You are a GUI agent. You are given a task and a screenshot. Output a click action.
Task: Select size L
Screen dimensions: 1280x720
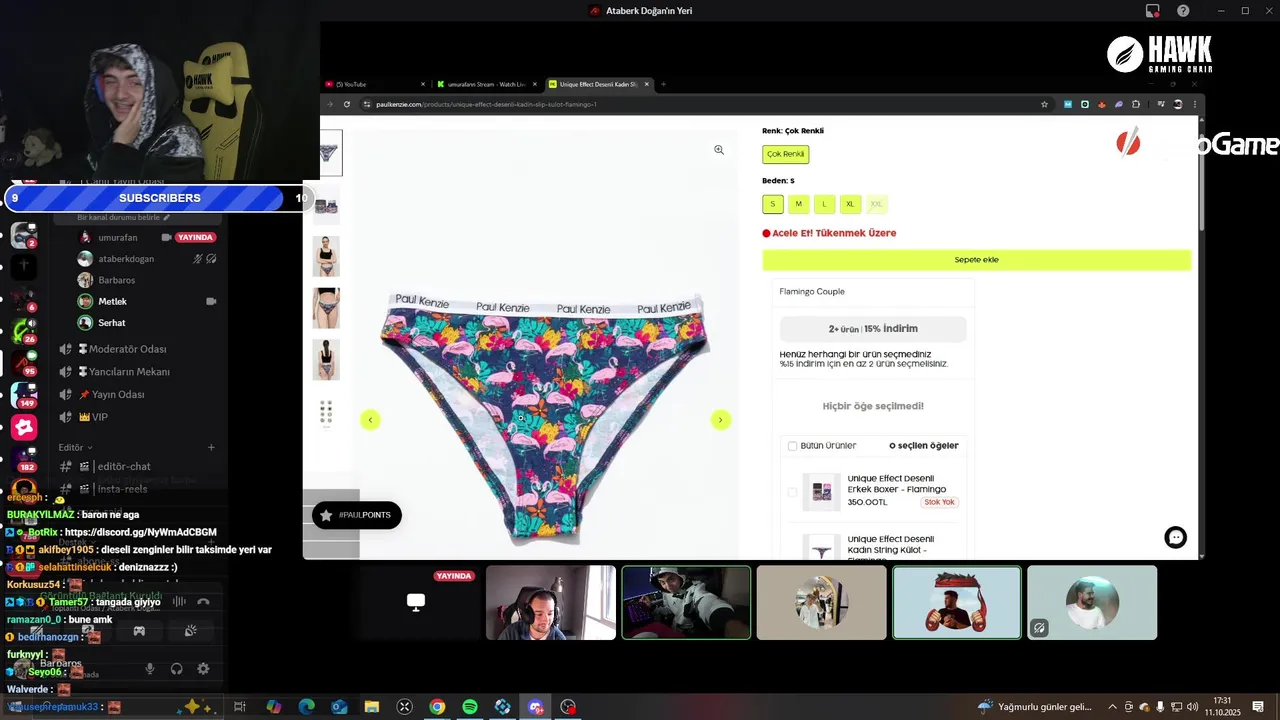pos(824,204)
